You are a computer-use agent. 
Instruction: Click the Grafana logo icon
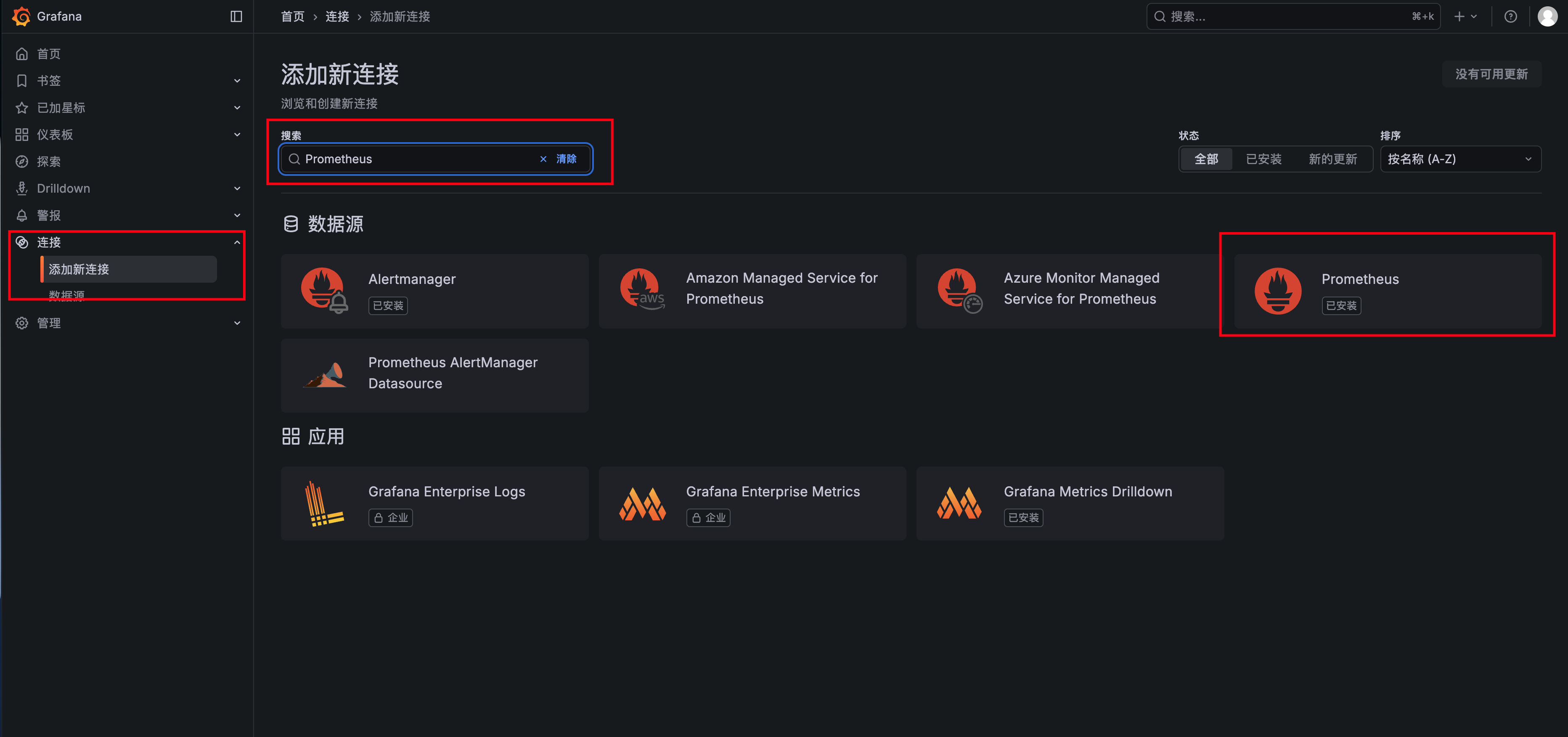(21, 16)
